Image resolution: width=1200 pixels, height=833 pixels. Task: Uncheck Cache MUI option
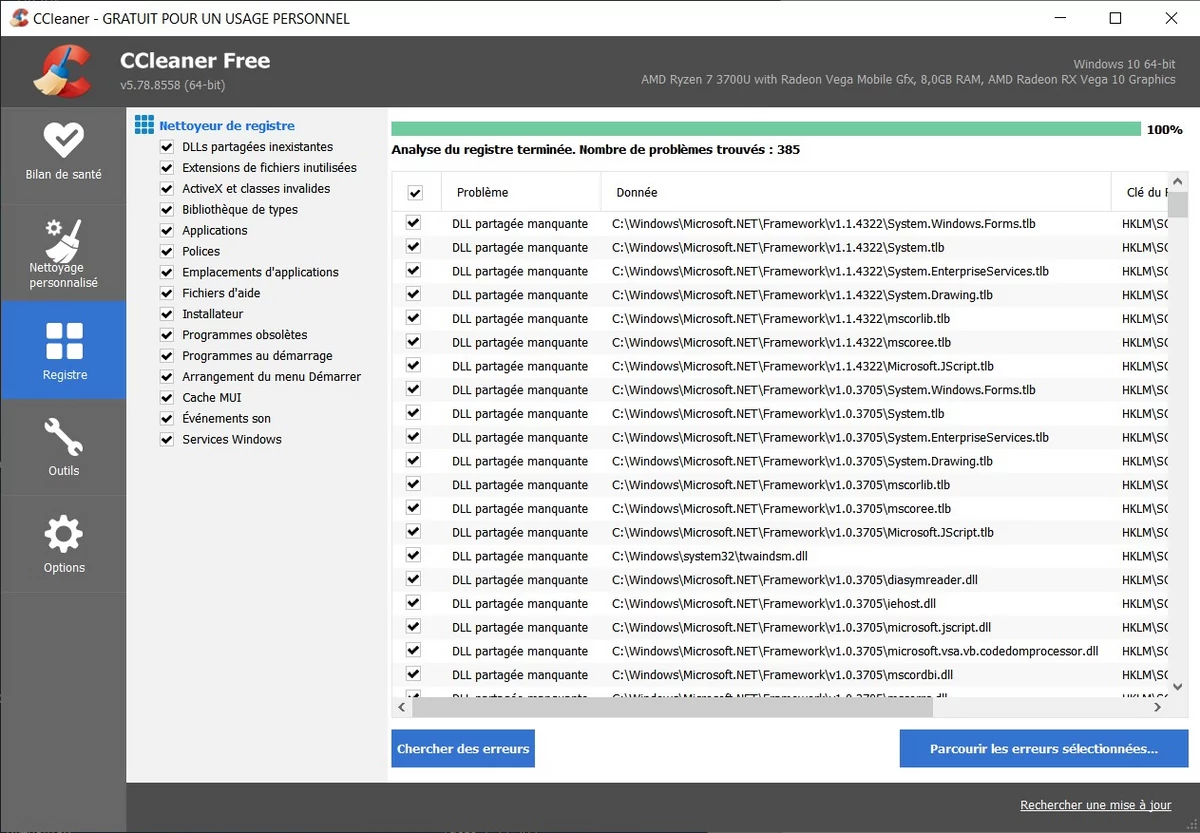(x=167, y=398)
